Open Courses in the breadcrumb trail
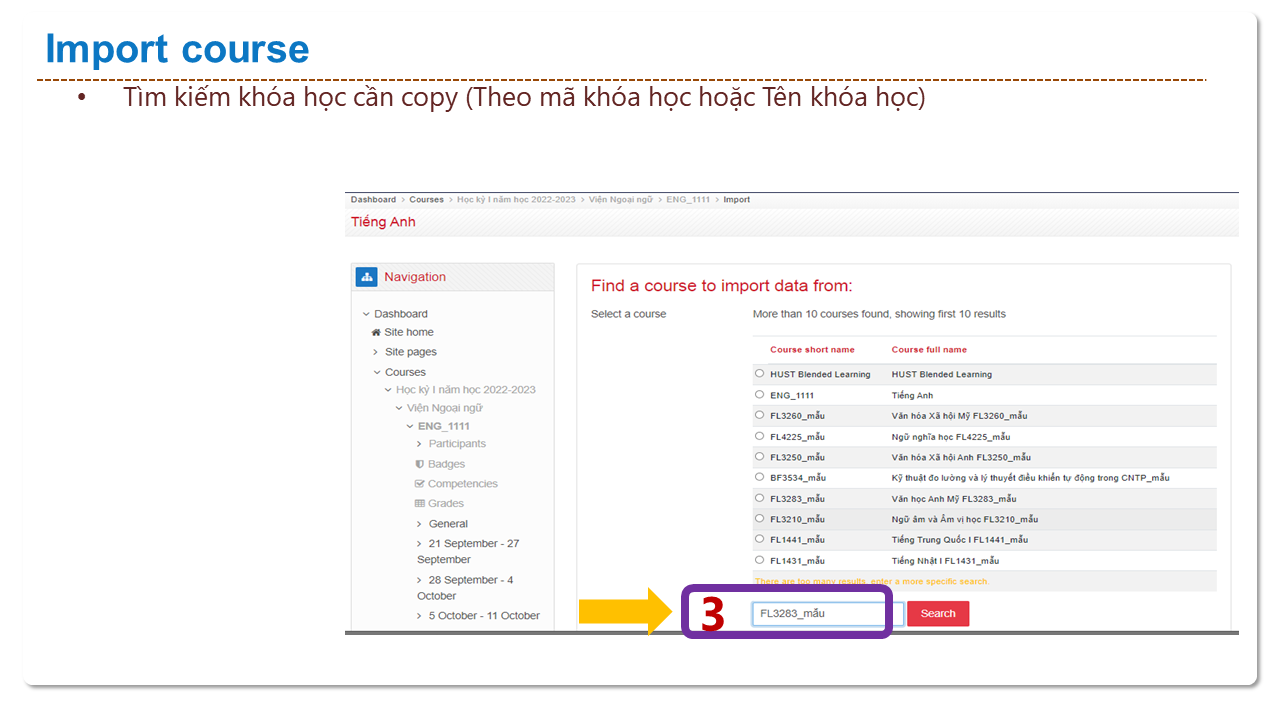This screenshot has height=720, width=1280. coord(426,200)
